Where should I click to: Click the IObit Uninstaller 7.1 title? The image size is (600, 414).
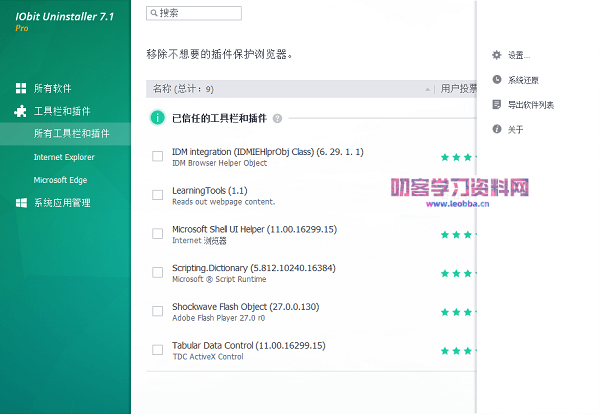coord(64,16)
